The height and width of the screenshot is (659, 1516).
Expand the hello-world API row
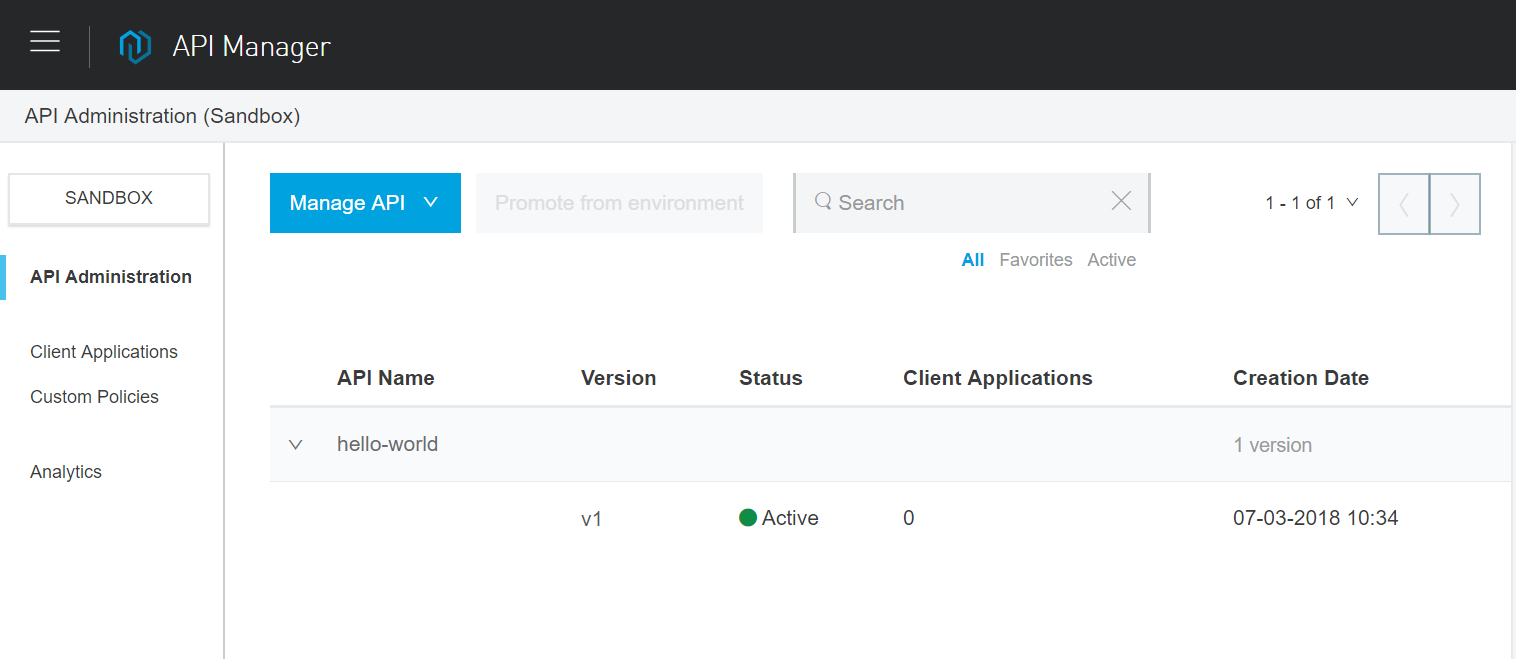pyautogui.click(x=295, y=444)
